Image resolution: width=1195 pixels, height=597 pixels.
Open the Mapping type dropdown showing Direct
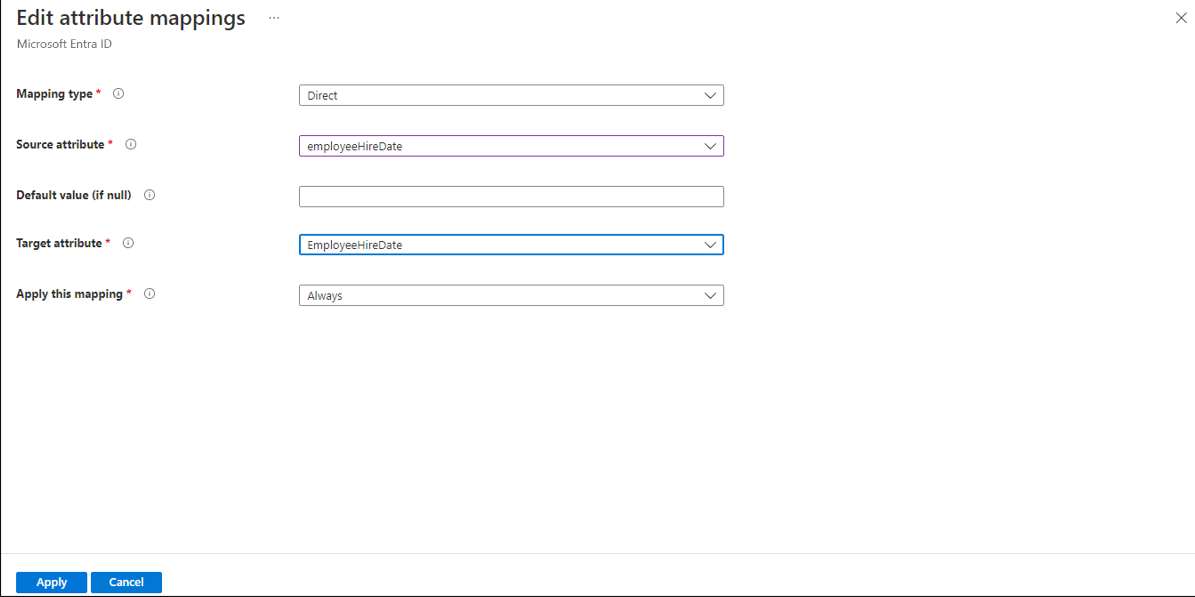coord(511,95)
